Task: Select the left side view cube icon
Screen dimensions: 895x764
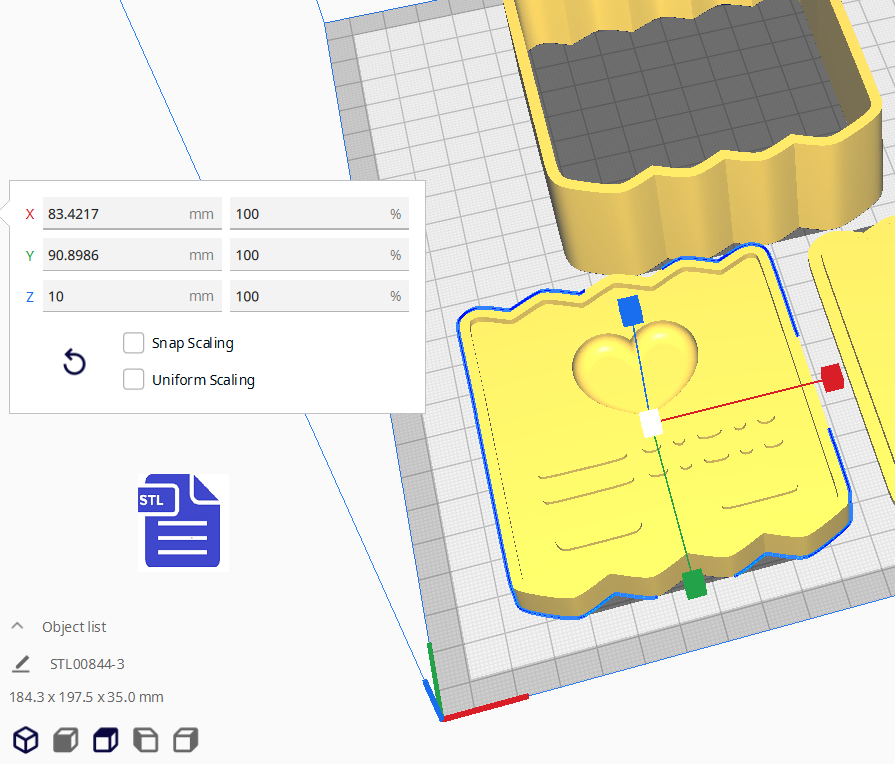Action: click(145, 740)
